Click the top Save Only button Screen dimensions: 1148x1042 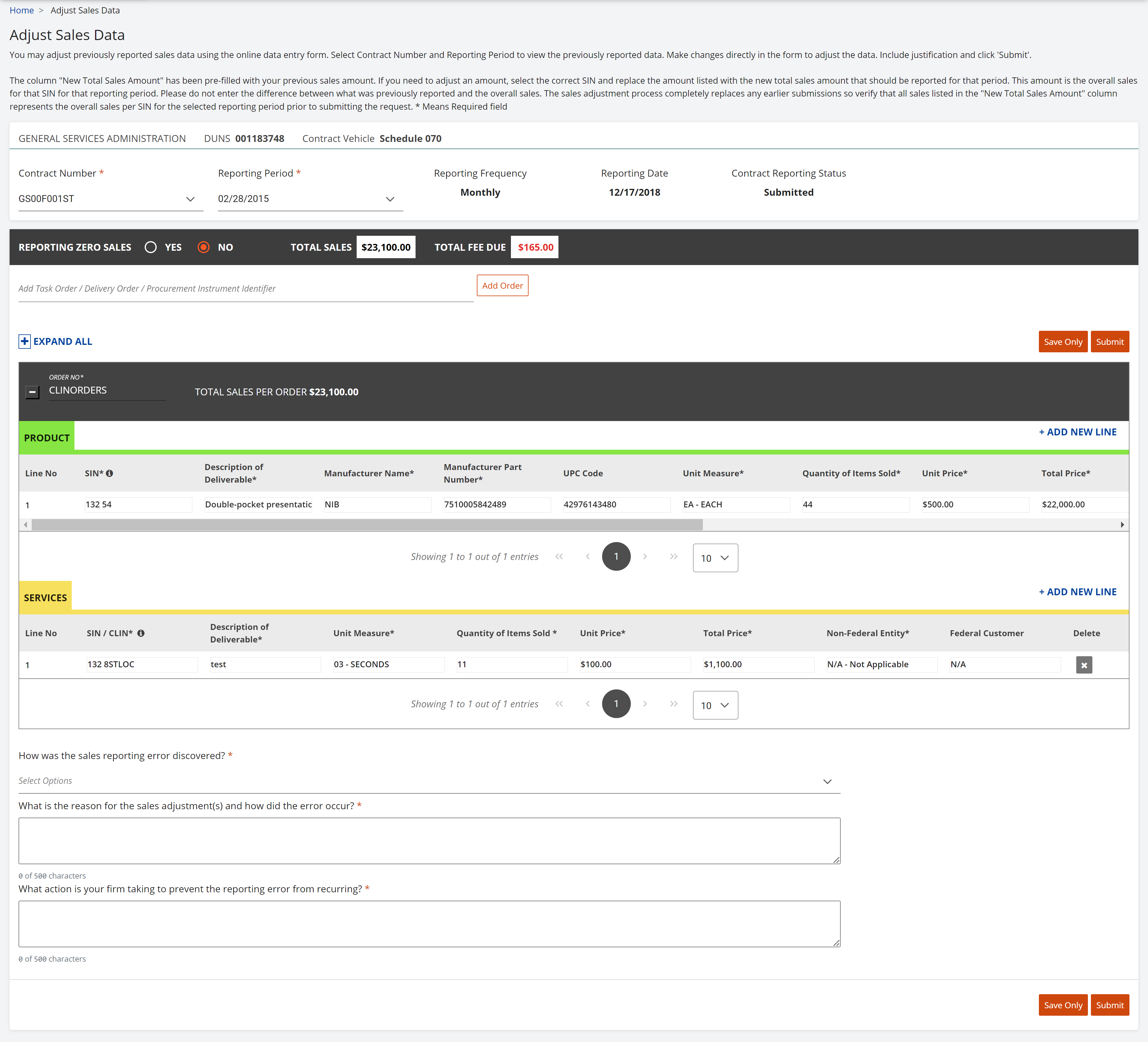pyautogui.click(x=1062, y=342)
